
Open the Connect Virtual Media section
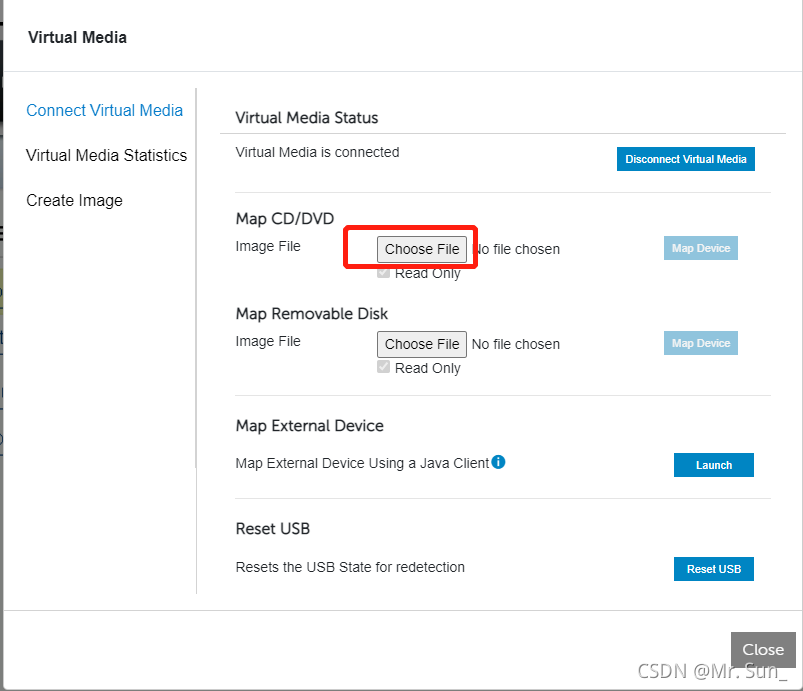coord(105,111)
